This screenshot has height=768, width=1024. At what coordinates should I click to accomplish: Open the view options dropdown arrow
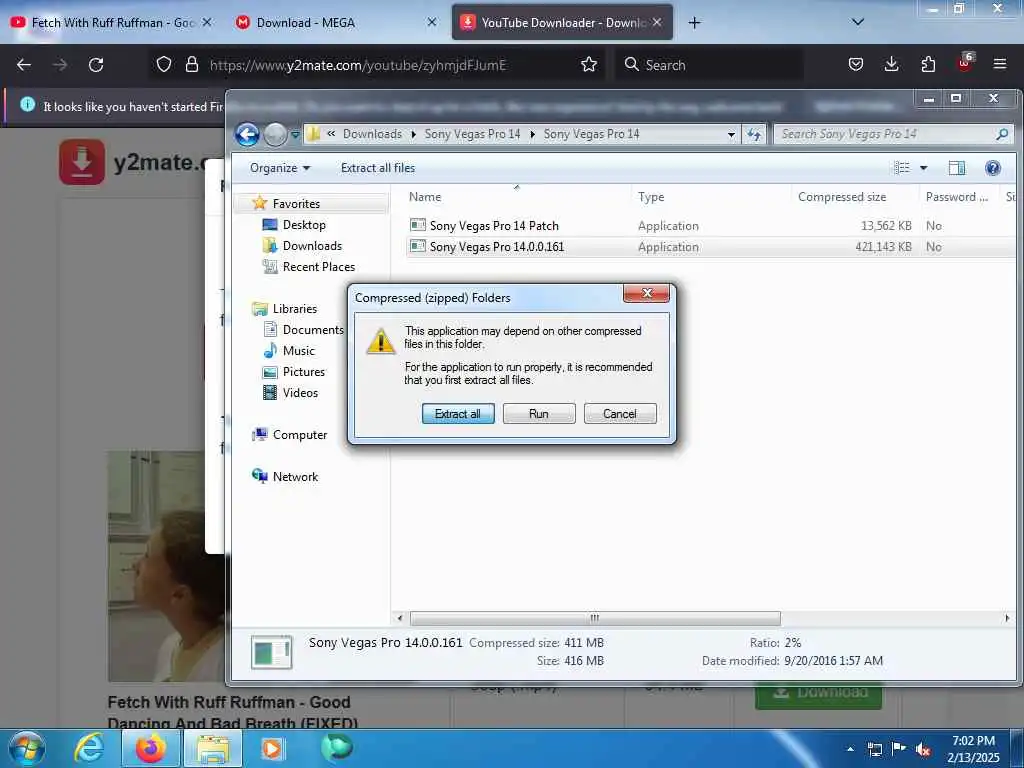(x=923, y=168)
